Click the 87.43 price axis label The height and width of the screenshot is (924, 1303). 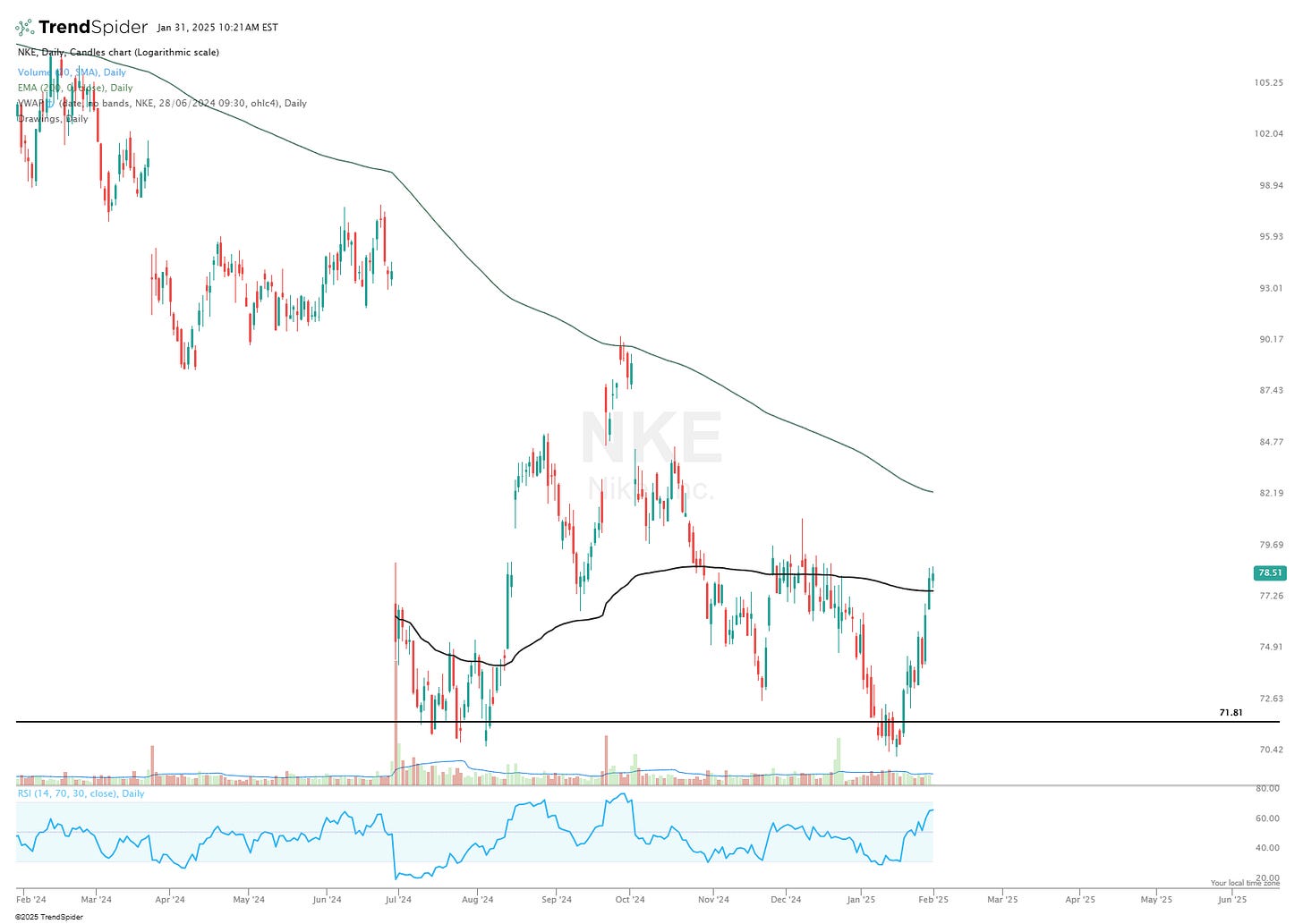pyautogui.click(x=1271, y=390)
